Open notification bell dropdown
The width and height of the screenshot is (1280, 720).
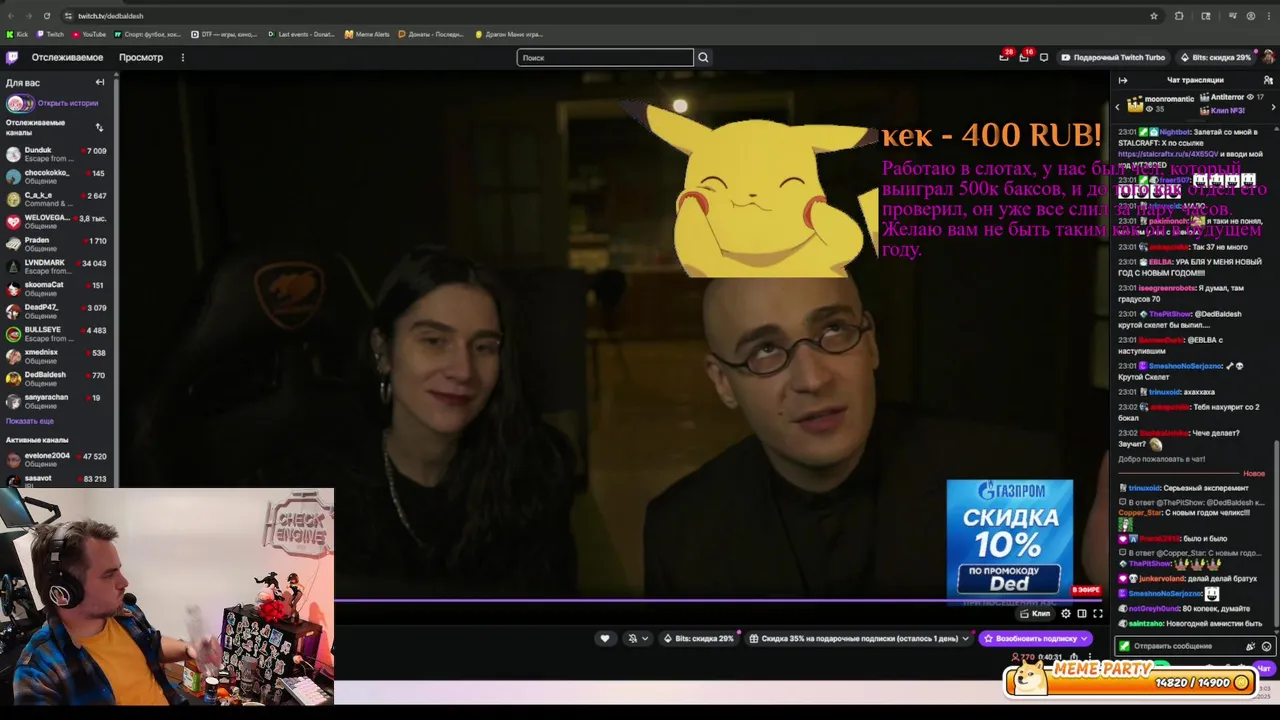click(x=637, y=638)
